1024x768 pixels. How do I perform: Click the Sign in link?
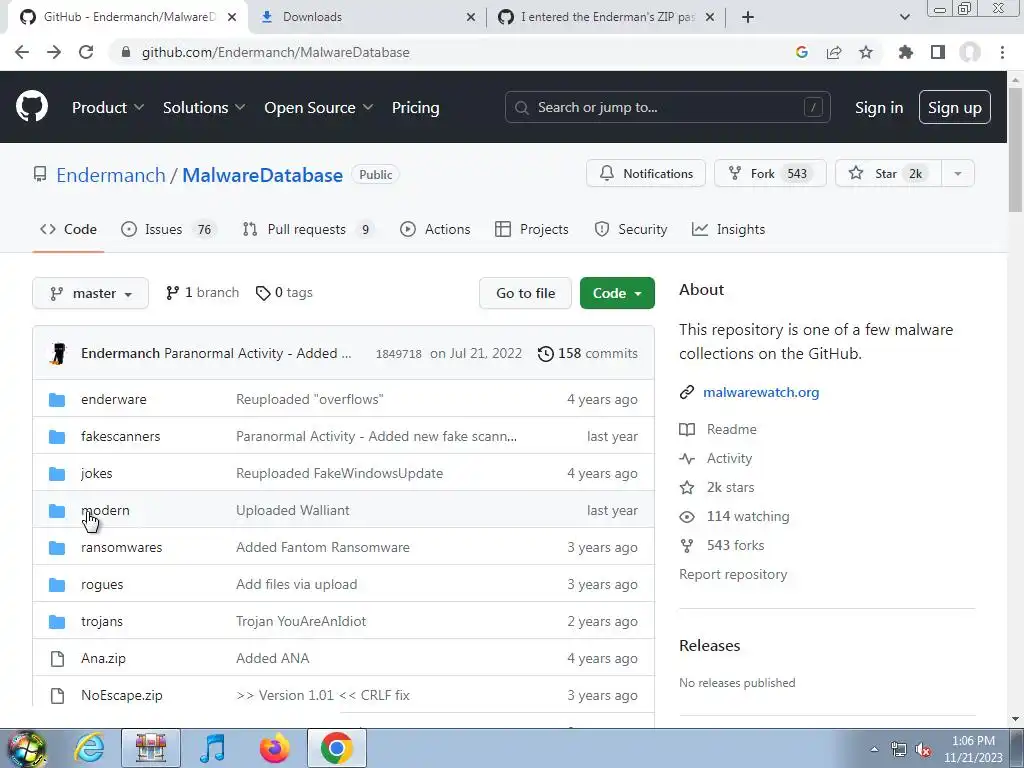click(879, 108)
